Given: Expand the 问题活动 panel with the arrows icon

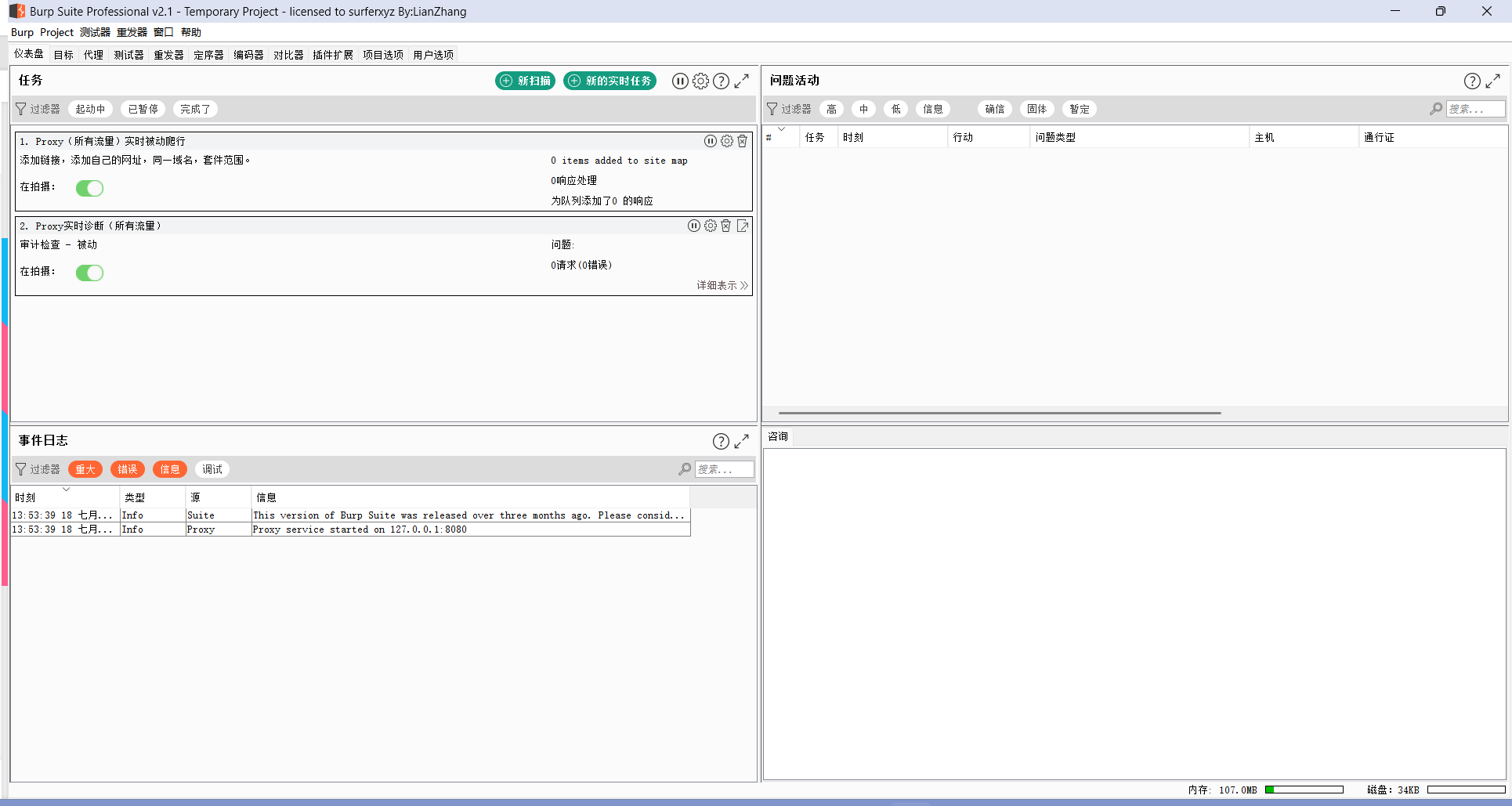Looking at the screenshot, I should (x=1492, y=81).
